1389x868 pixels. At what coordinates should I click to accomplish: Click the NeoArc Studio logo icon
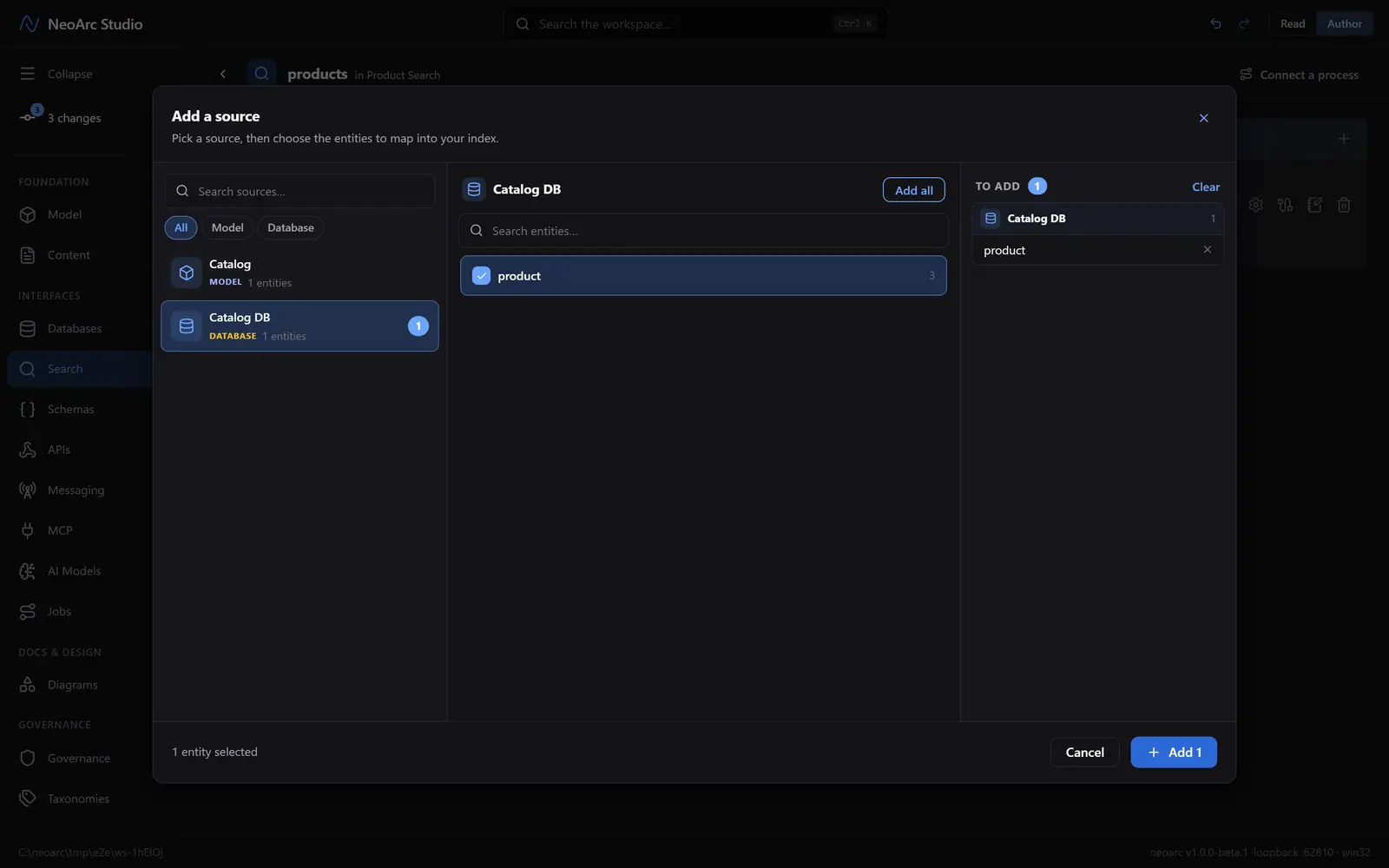[x=29, y=24]
